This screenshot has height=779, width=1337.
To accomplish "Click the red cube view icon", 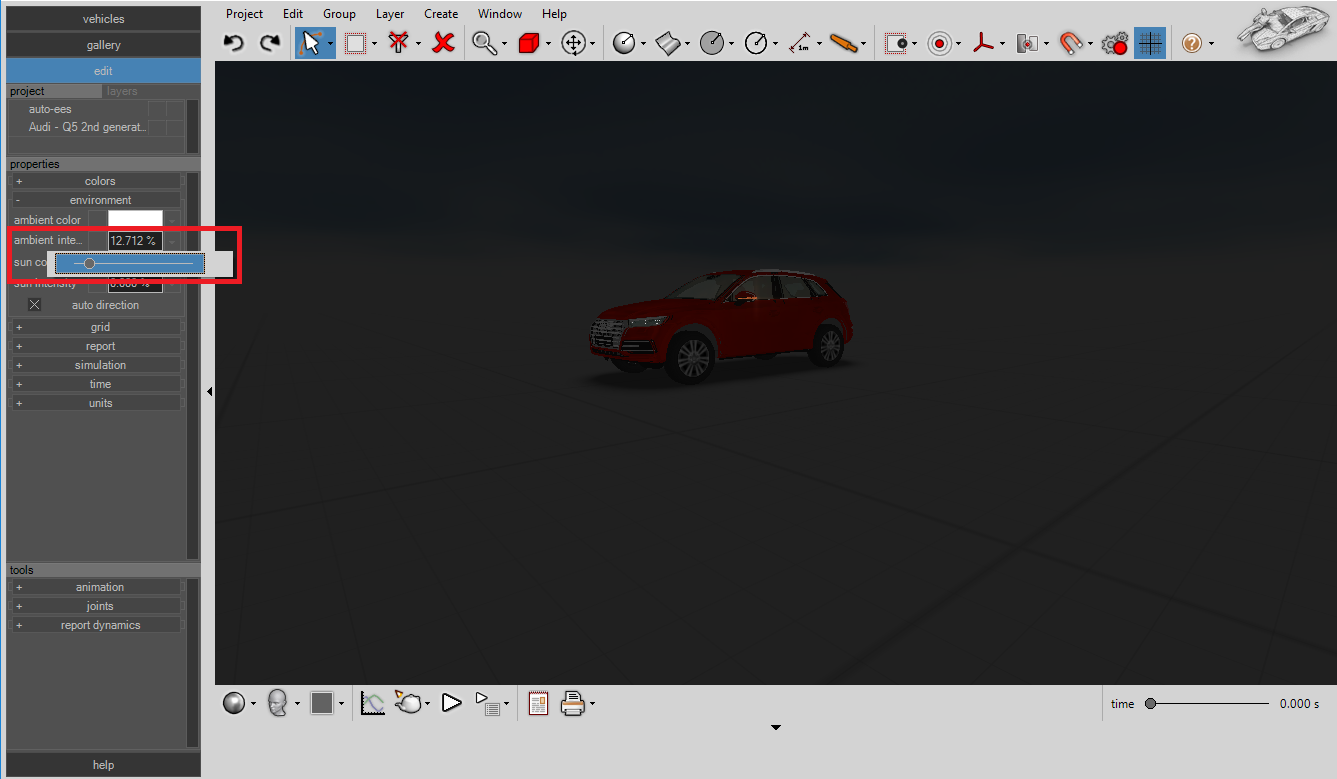I will [x=529, y=43].
